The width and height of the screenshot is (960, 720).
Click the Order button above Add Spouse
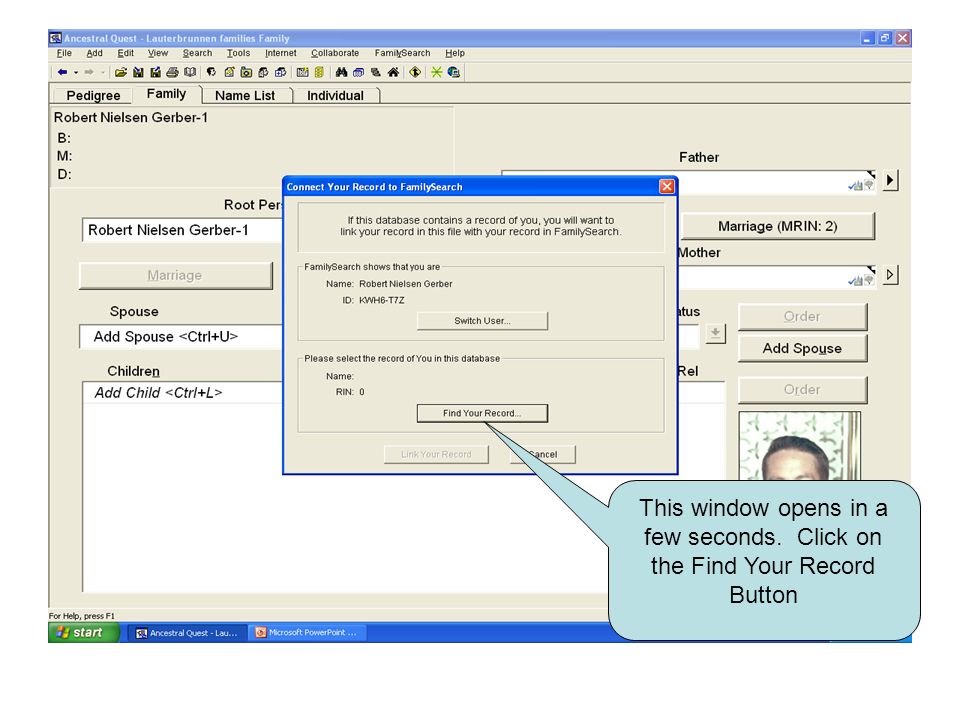pos(802,317)
